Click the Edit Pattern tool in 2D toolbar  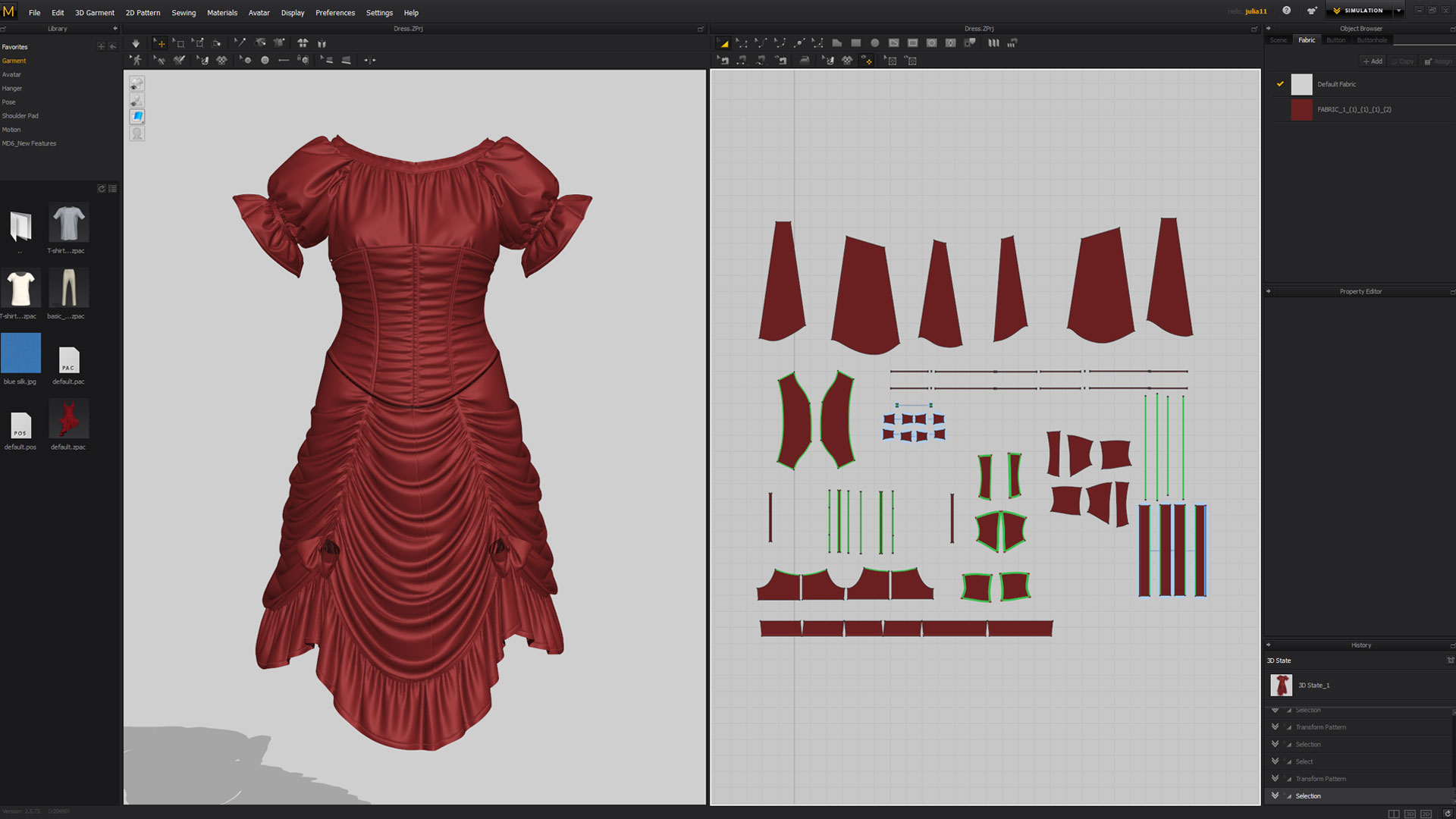pos(742,43)
